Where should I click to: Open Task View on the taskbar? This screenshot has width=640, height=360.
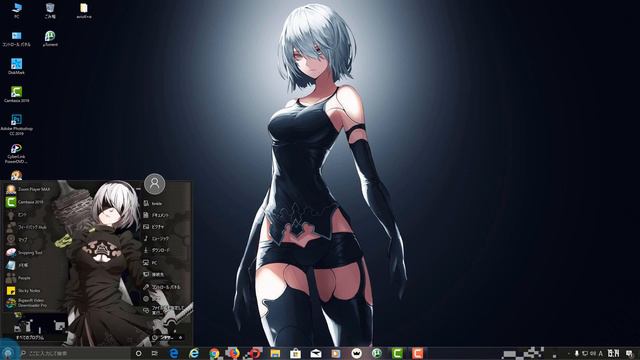(x=155, y=353)
